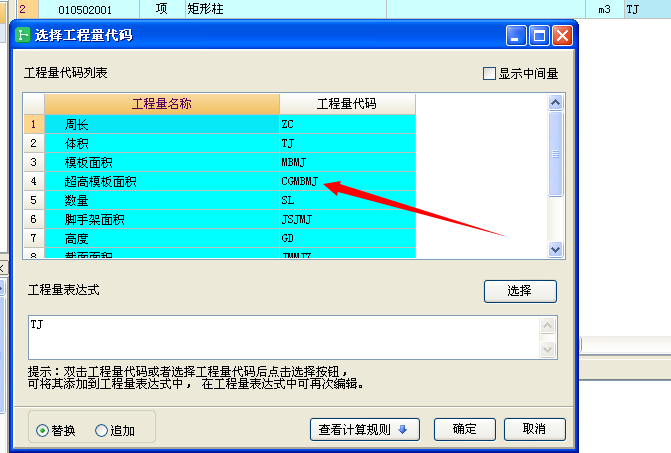Confirm with the 确定 button
This screenshot has height=453, width=671.
465,429
